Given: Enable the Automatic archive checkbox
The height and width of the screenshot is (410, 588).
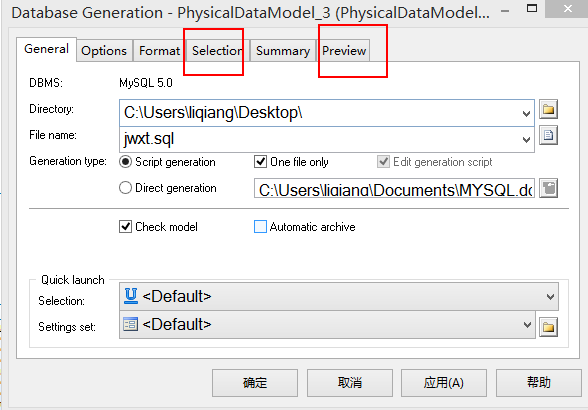Looking at the screenshot, I should pos(260,227).
